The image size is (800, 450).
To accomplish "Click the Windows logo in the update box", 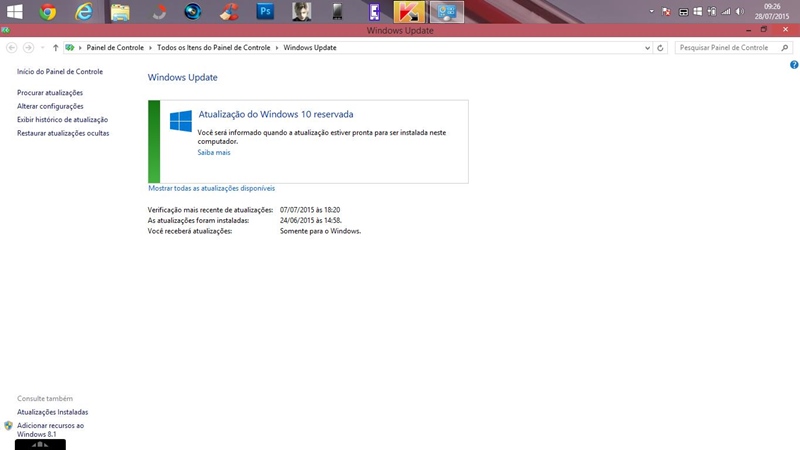I will [181, 121].
